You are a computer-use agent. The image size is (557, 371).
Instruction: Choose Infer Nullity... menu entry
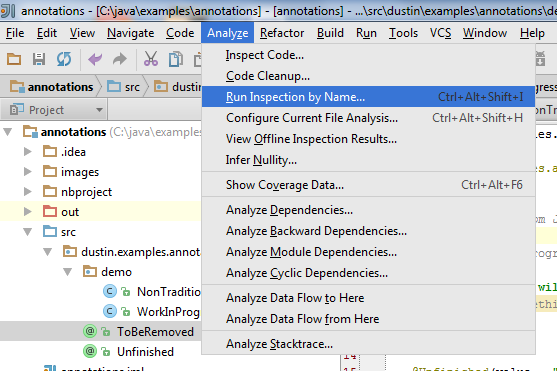pyautogui.click(x=368, y=160)
